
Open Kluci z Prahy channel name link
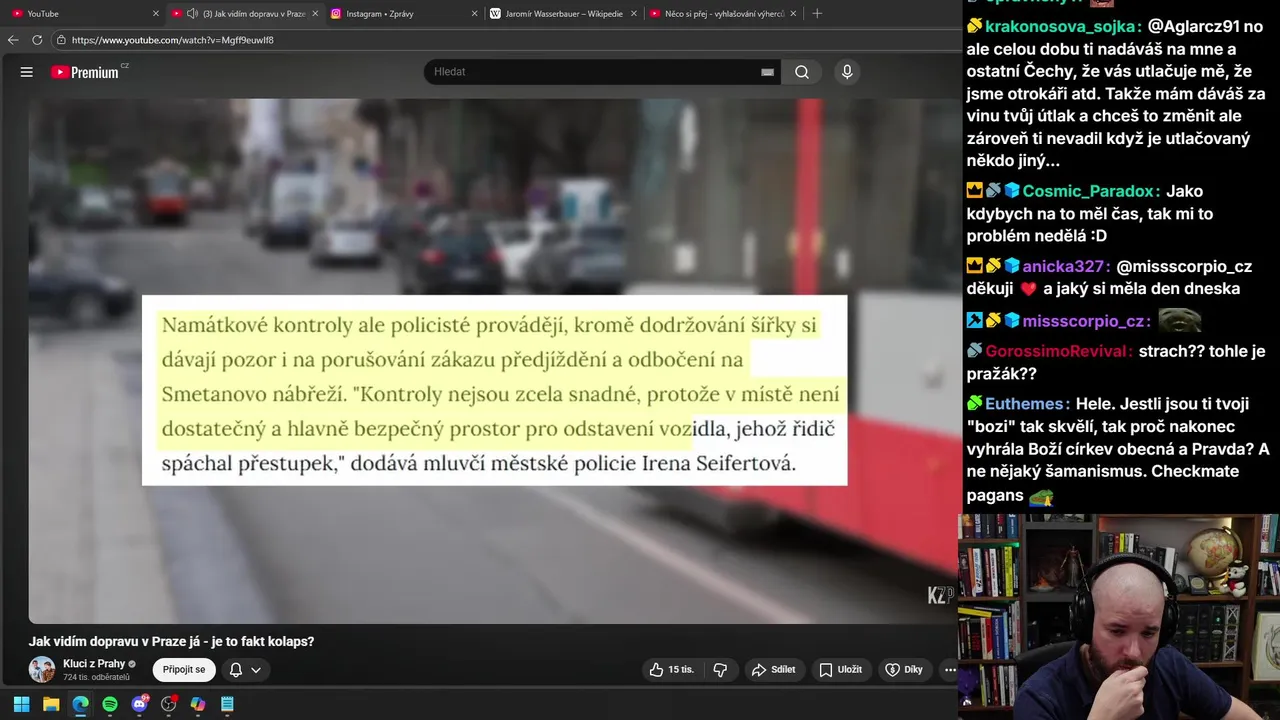point(94,664)
